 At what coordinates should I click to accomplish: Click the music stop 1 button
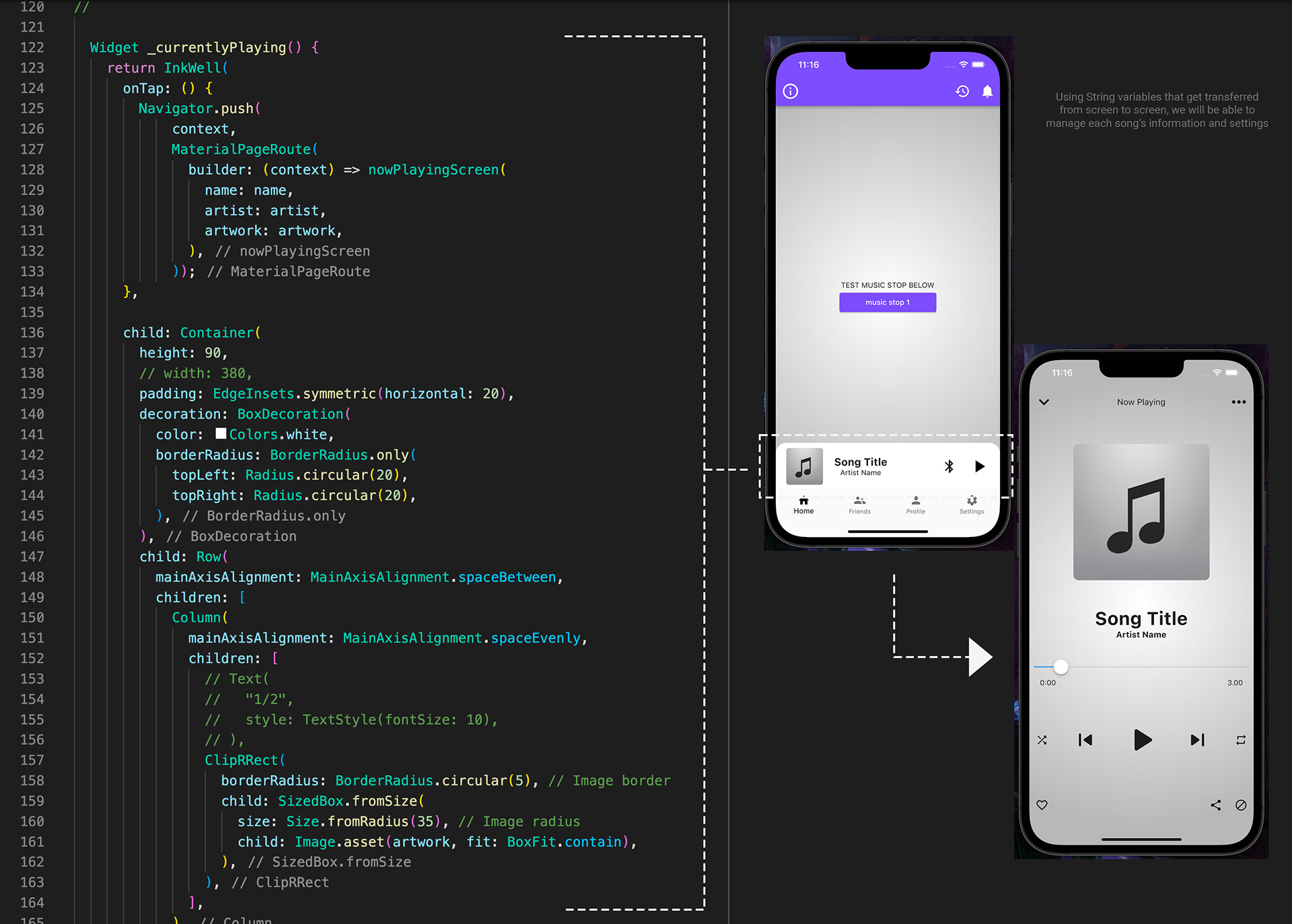click(x=888, y=302)
